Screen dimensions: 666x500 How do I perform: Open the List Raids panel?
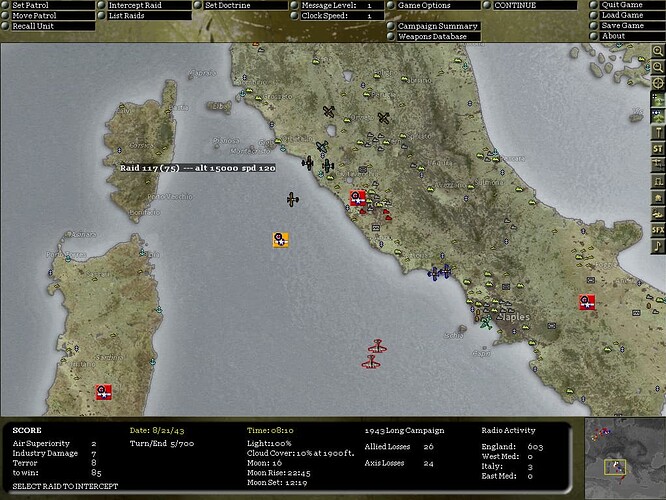coord(127,16)
